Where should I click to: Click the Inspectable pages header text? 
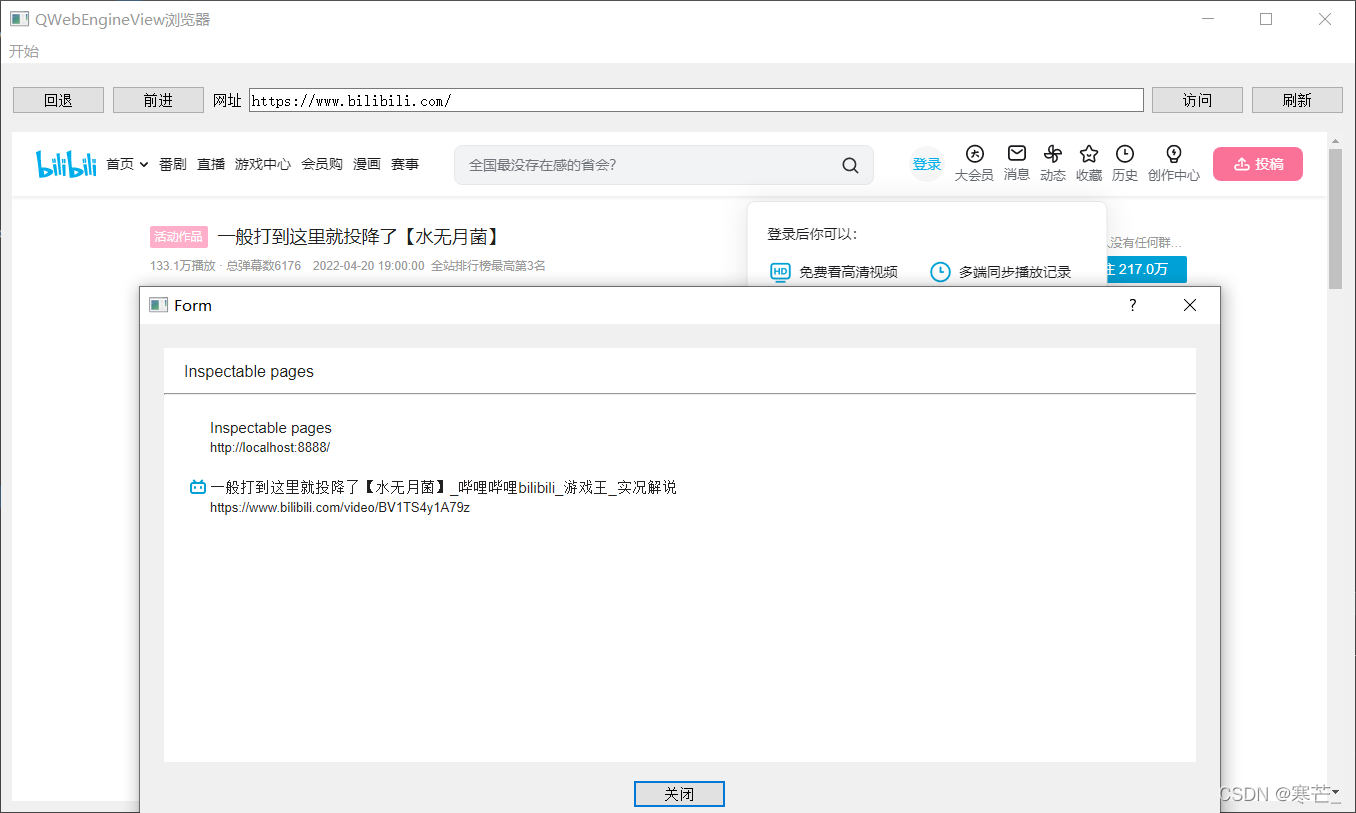[x=249, y=371]
